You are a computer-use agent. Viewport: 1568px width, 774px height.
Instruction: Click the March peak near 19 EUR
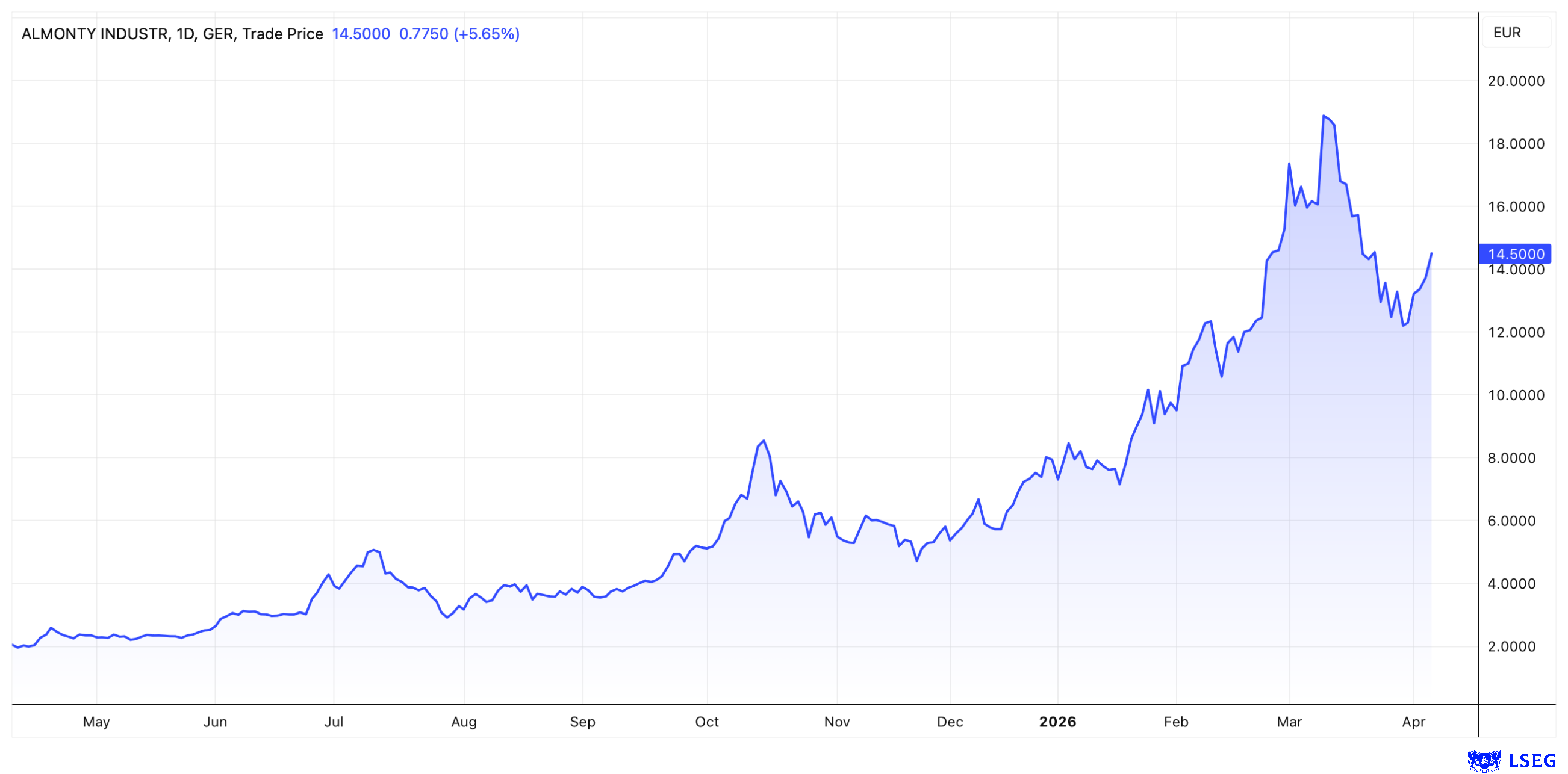(x=1324, y=116)
